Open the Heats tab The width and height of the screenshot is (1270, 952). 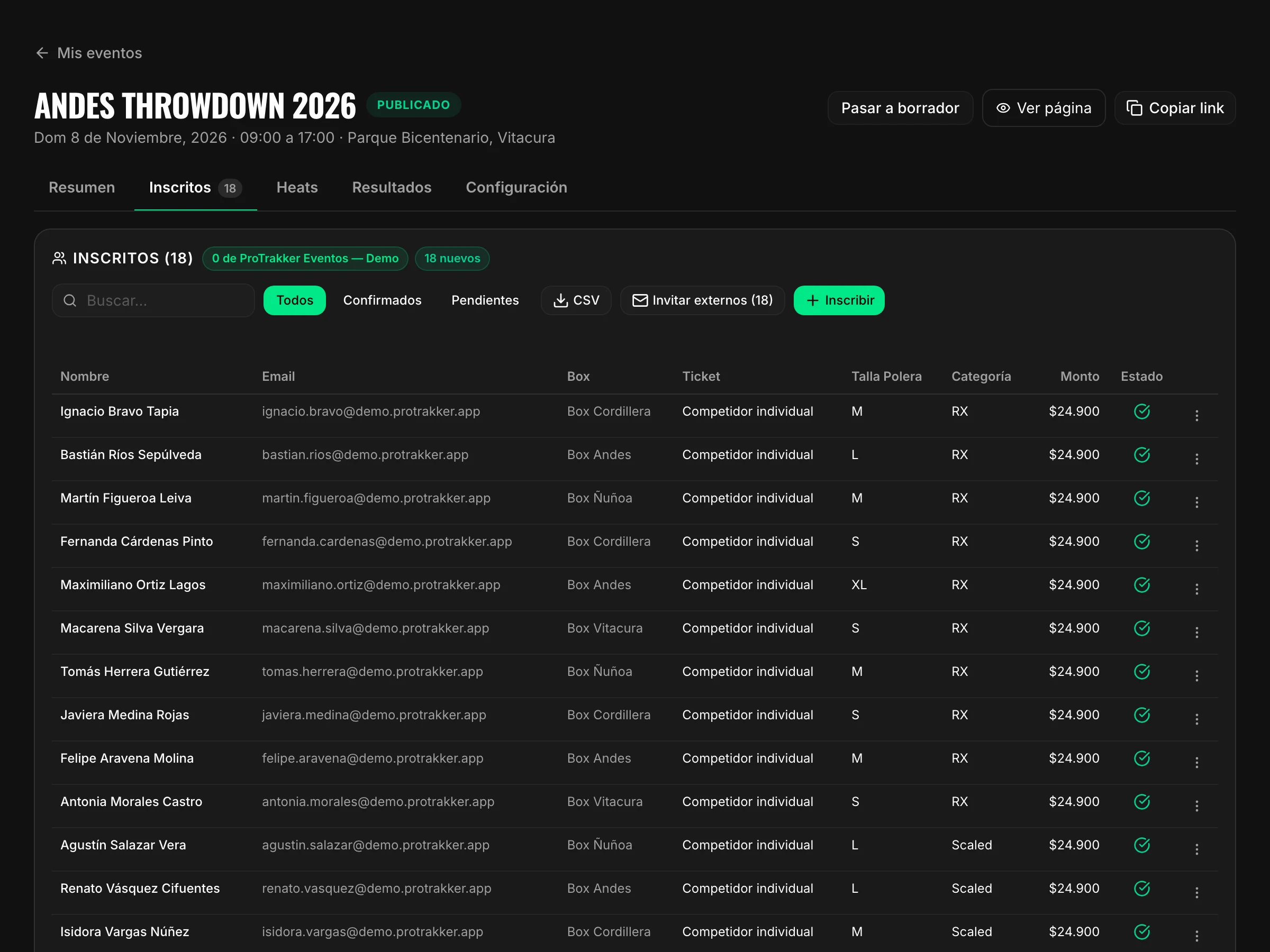(297, 188)
